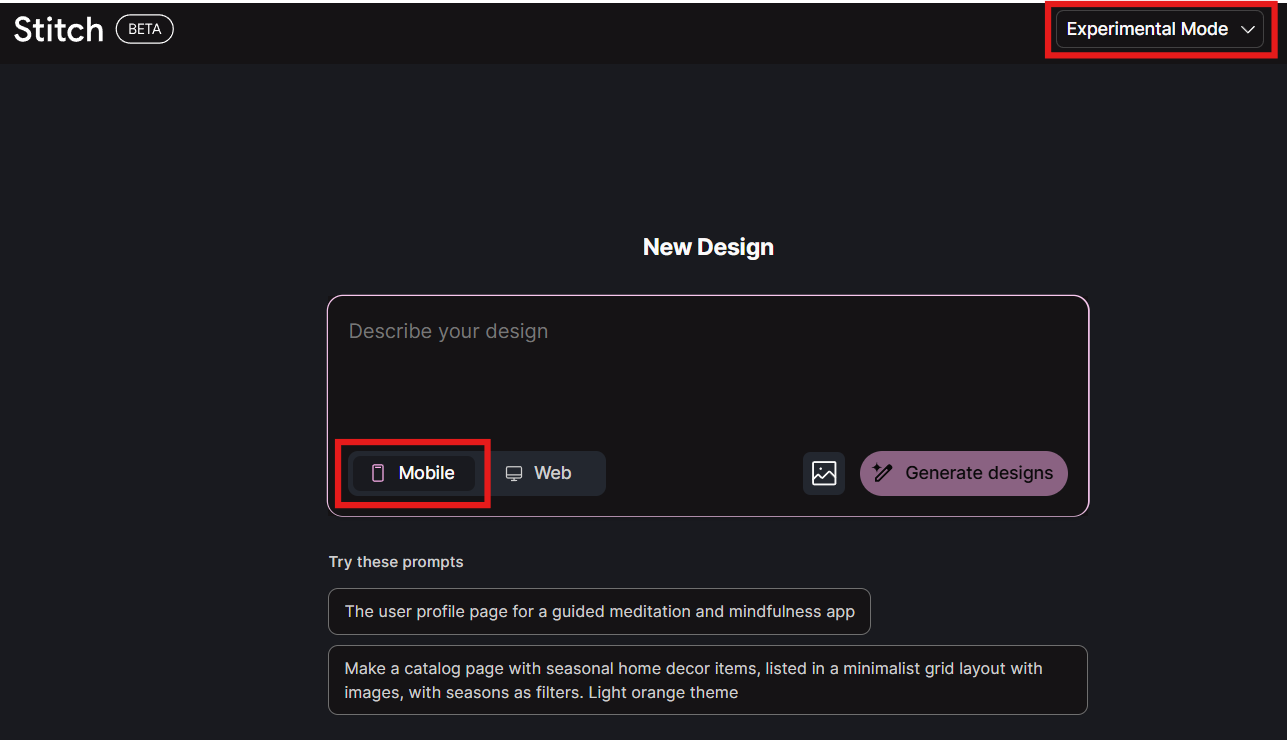Click the BETA badge
The height and width of the screenshot is (740, 1287).
click(145, 29)
